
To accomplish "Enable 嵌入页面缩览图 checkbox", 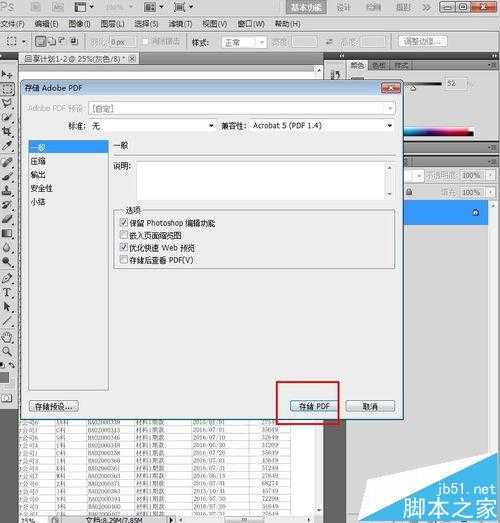I will point(124,235).
